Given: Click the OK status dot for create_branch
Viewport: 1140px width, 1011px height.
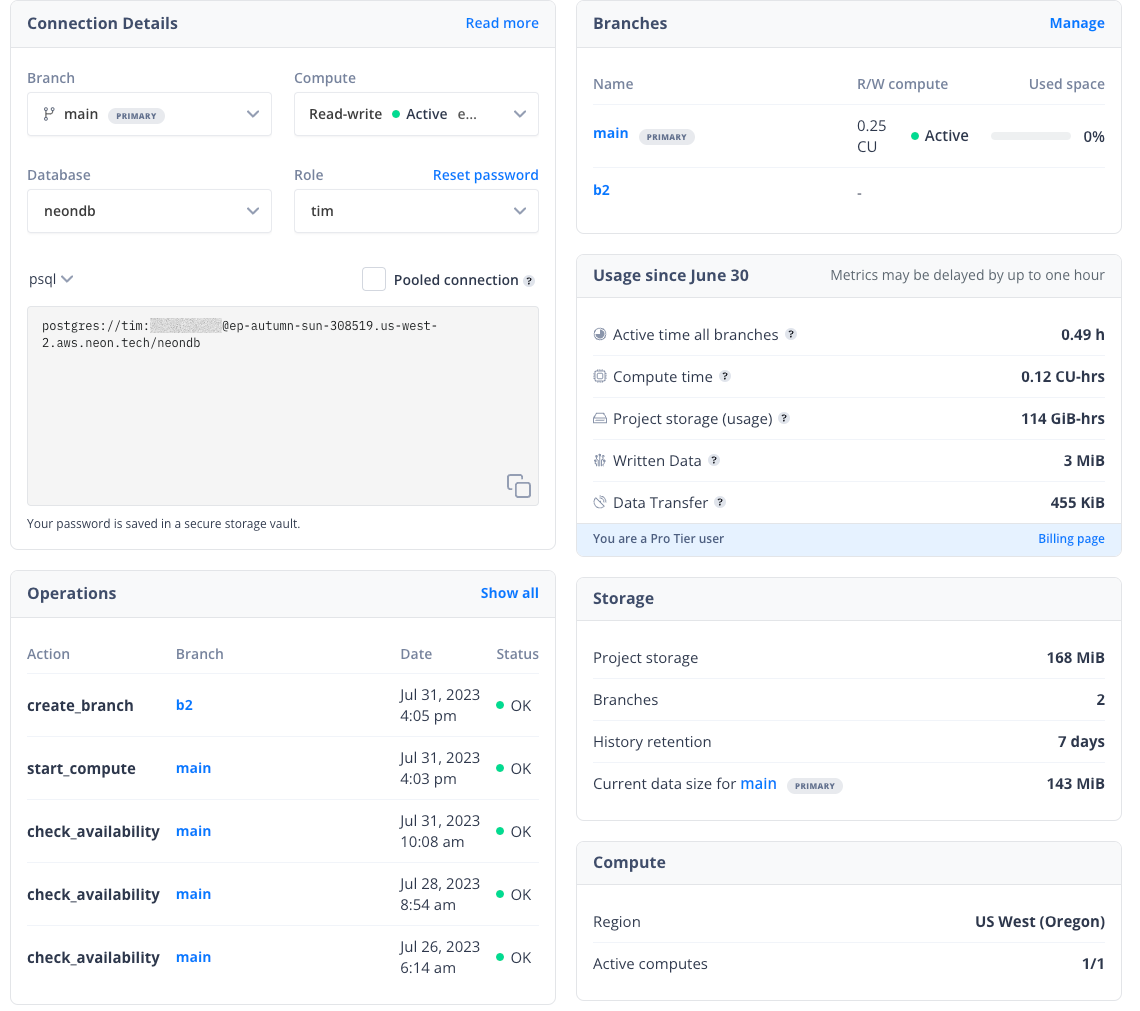Looking at the screenshot, I should pos(499,705).
